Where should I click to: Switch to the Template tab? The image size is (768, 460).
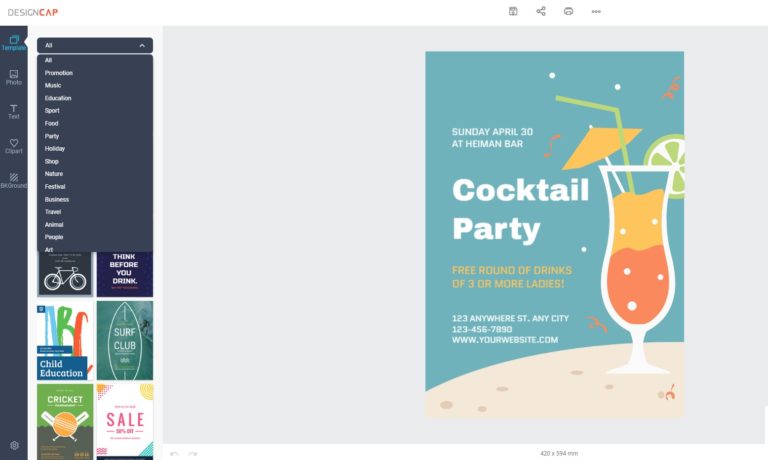click(14, 42)
